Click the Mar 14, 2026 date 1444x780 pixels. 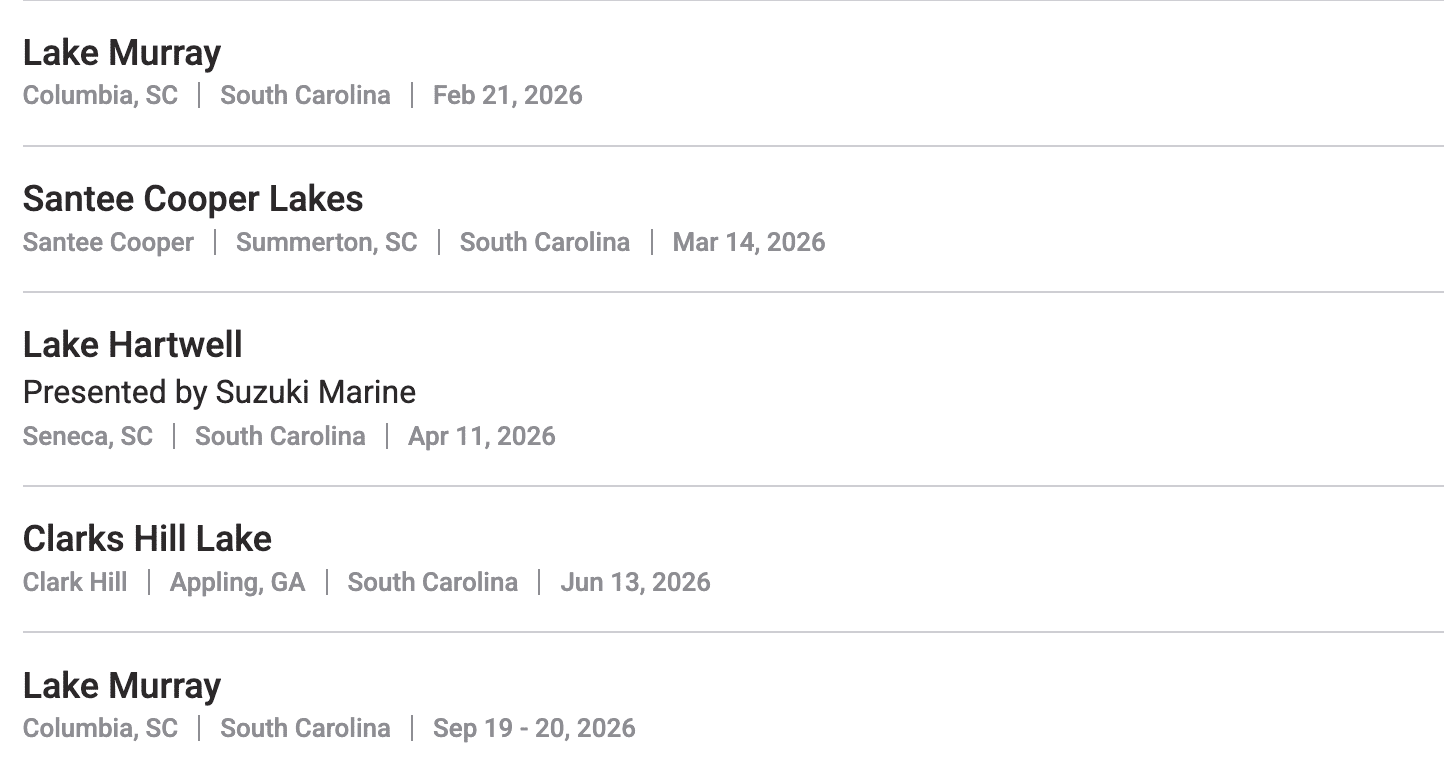click(x=748, y=242)
